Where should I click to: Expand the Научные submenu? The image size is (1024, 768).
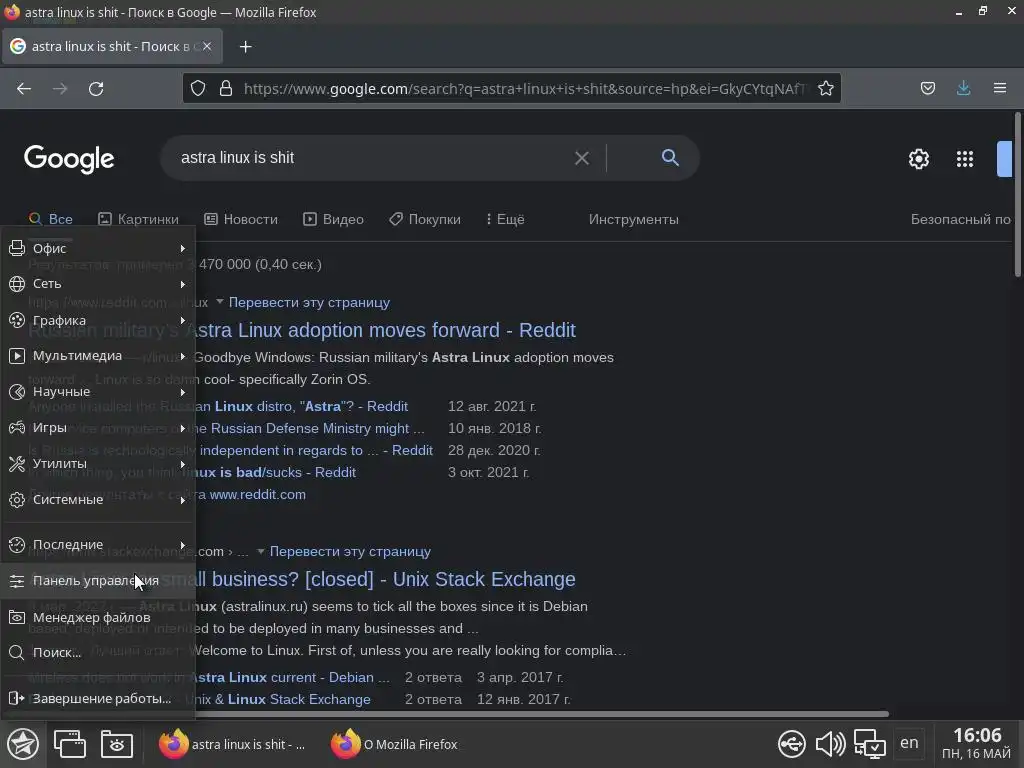[98, 391]
